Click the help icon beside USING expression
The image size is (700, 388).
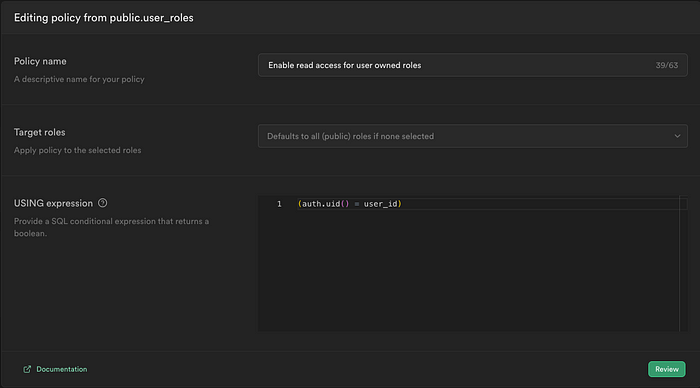pyautogui.click(x=102, y=203)
